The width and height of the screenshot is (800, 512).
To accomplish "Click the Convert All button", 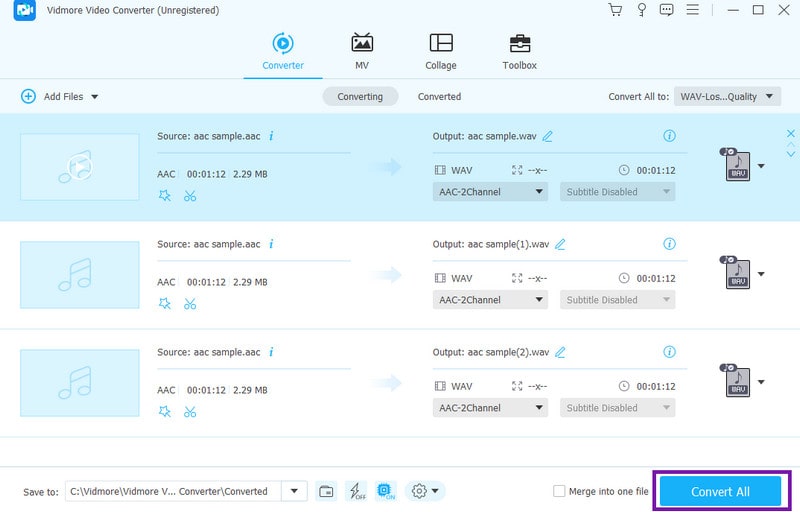I will [720, 492].
